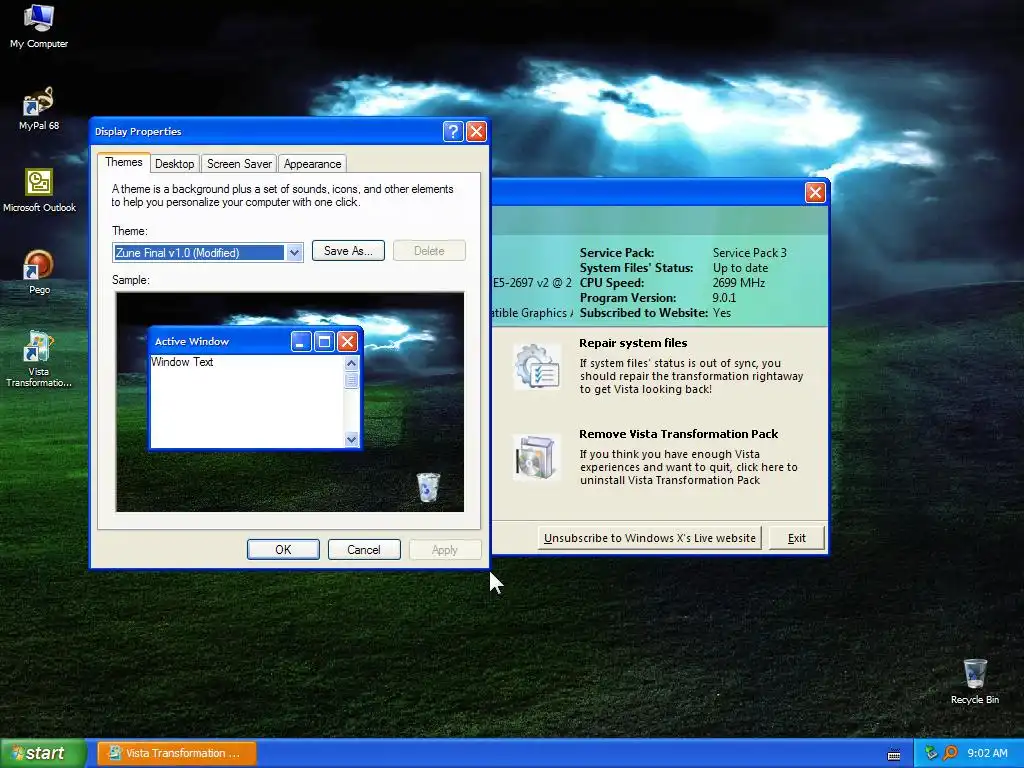1024x768 pixels.
Task: Click the Remove Vista Transformation Pack heading
Action: pos(679,434)
